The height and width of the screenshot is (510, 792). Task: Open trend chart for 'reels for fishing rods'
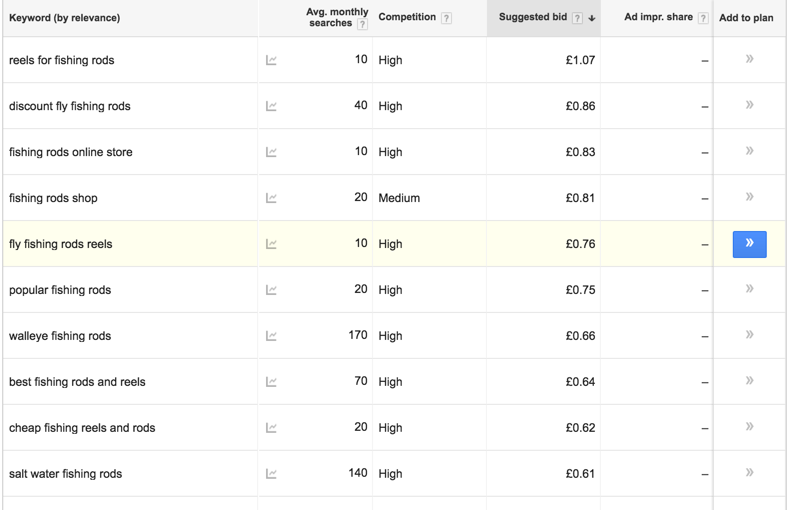pyautogui.click(x=271, y=61)
